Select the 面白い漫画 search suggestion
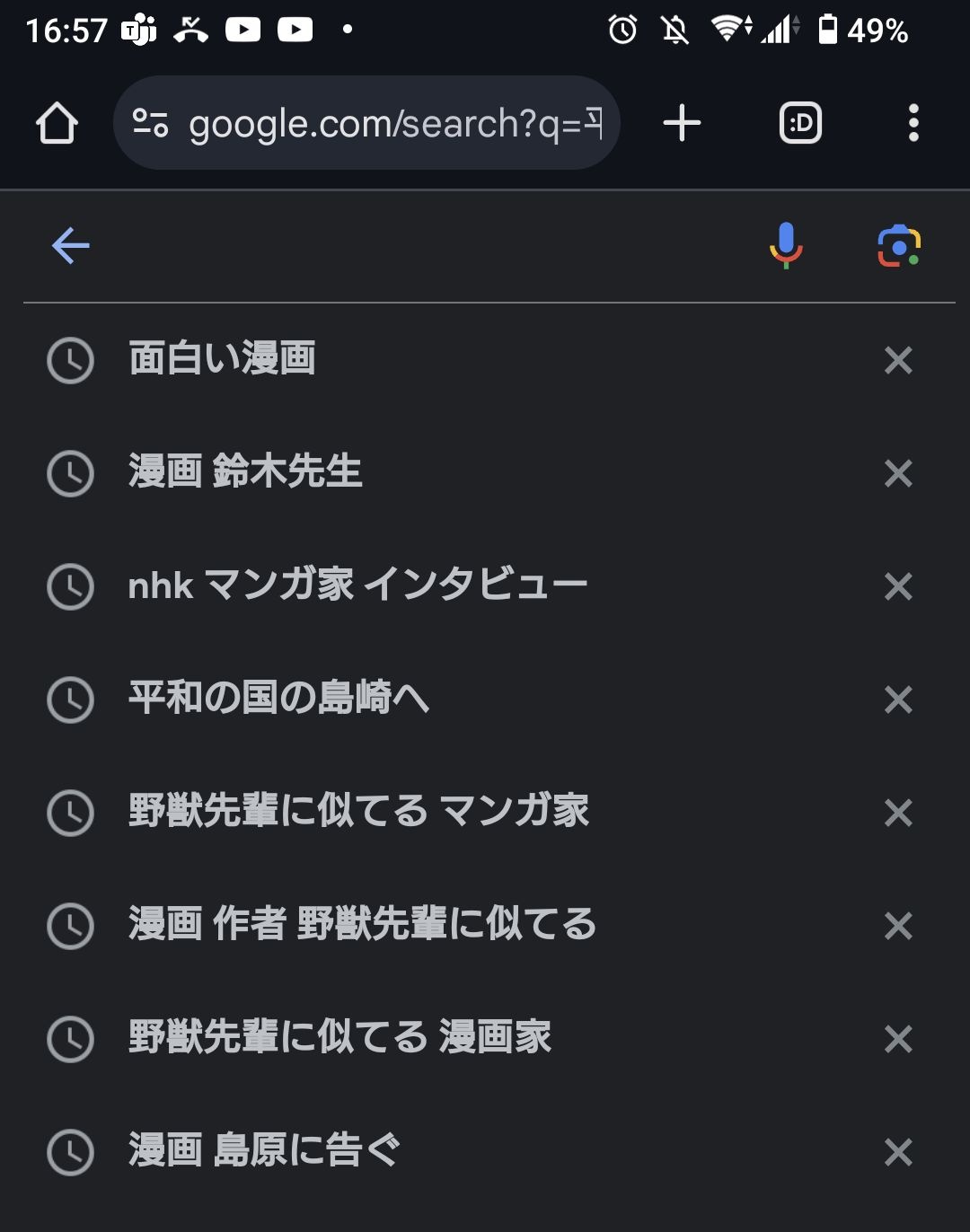This screenshot has width=970, height=1232. [x=223, y=358]
